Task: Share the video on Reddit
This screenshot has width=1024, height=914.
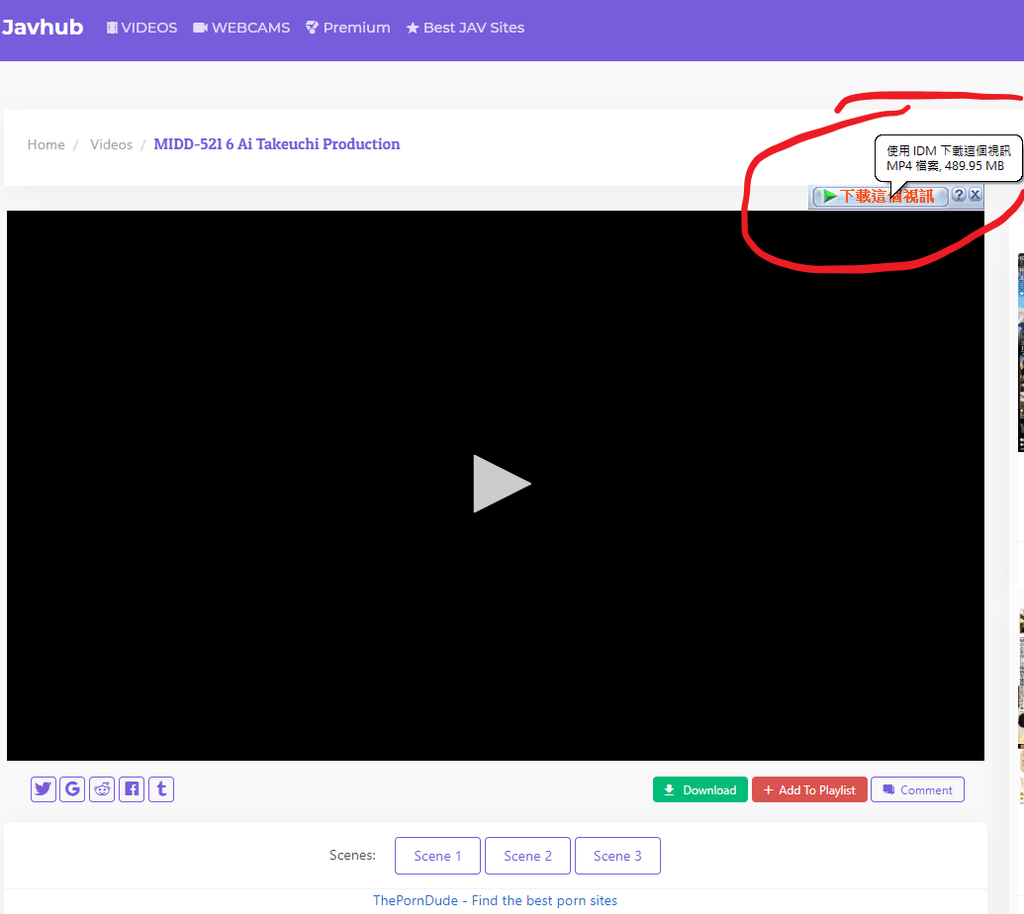Action: [102, 789]
